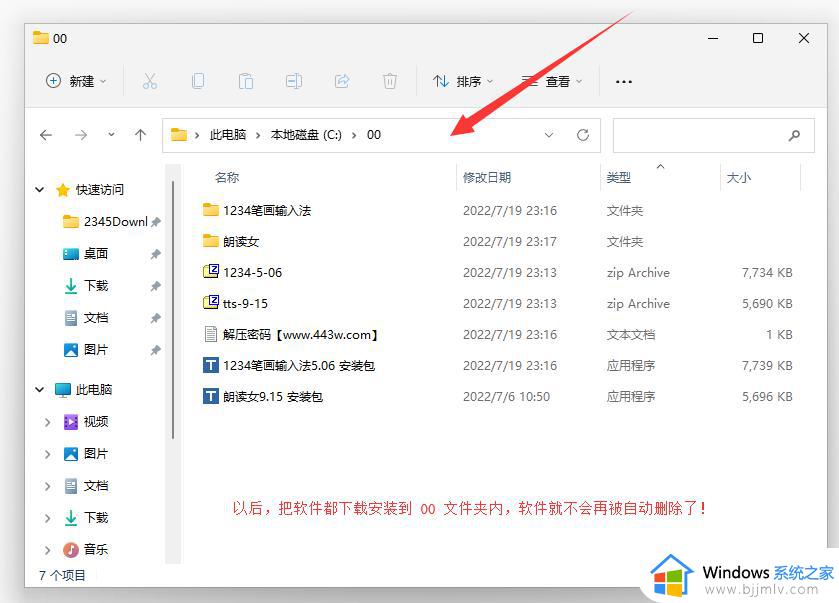Select 下载 under 此电脑
The width and height of the screenshot is (839, 603).
[96, 518]
